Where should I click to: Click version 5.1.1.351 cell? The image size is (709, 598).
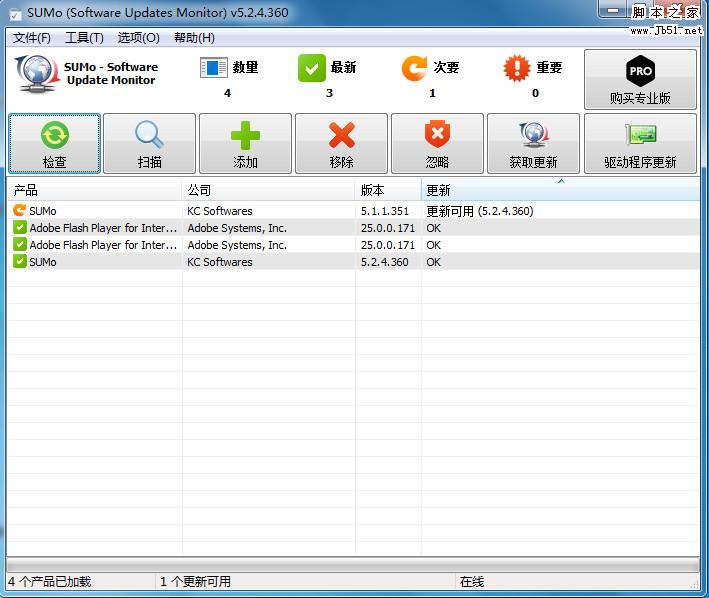(x=385, y=211)
